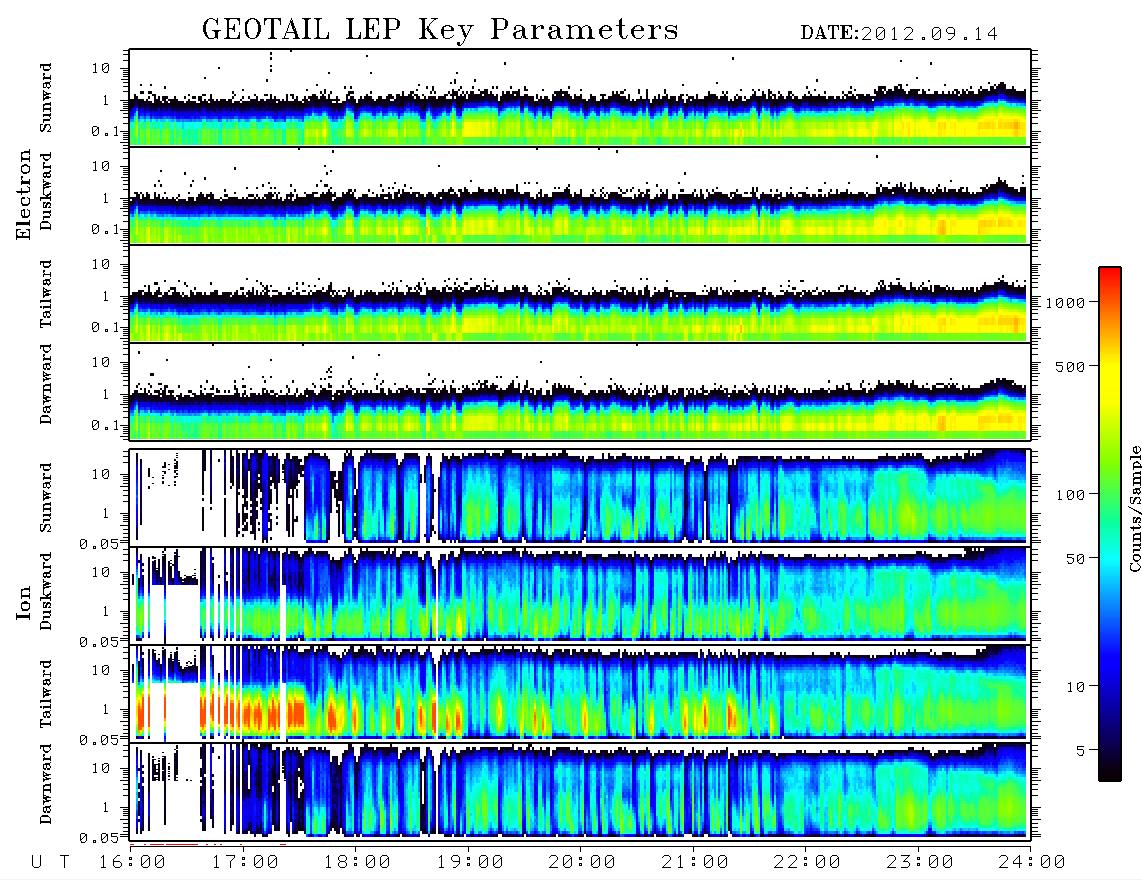Click the Ion Dawnward axis label
This screenshot has height=880, width=1142.
coord(46,784)
